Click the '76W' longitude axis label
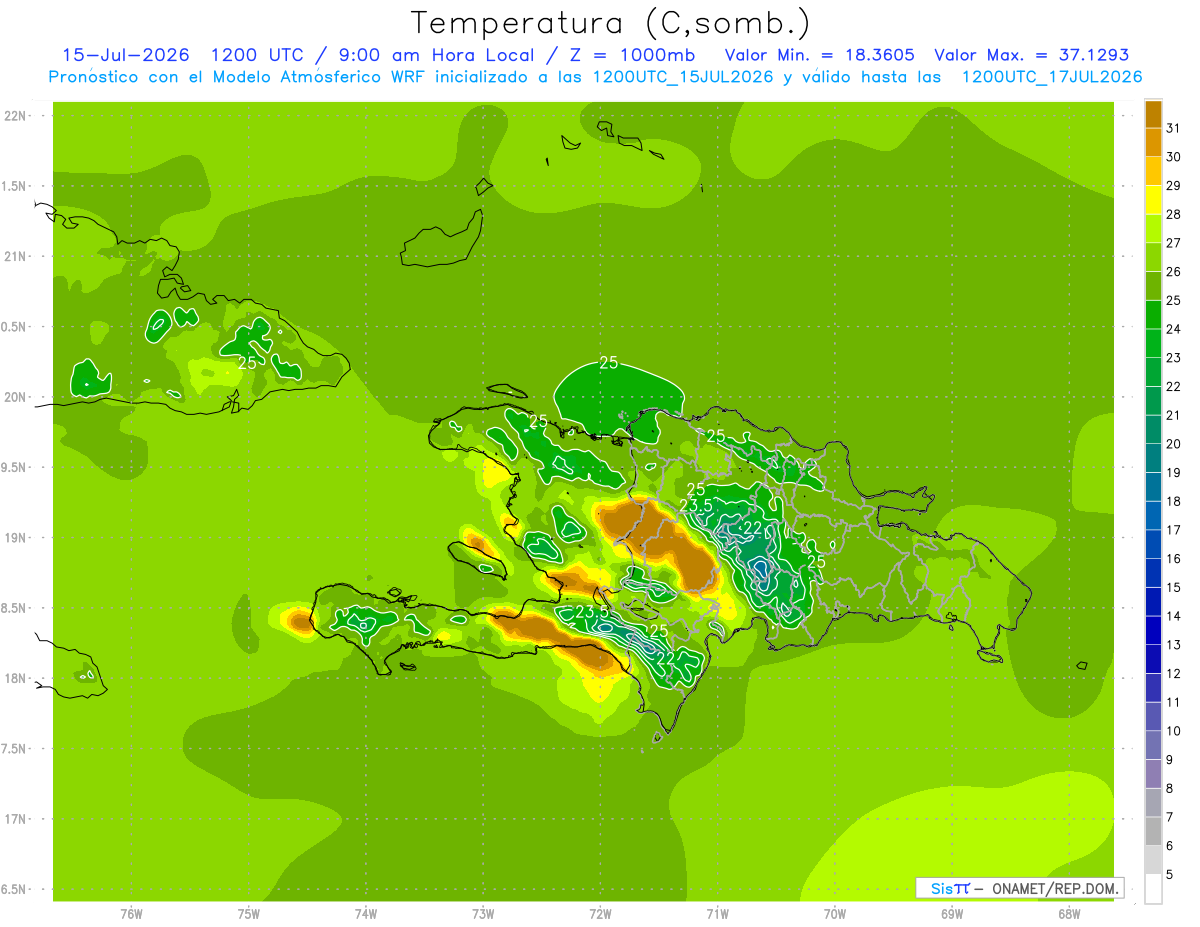Image resolution: width=1200 pixels, height=927 pixels. click(x=131, y=914)
